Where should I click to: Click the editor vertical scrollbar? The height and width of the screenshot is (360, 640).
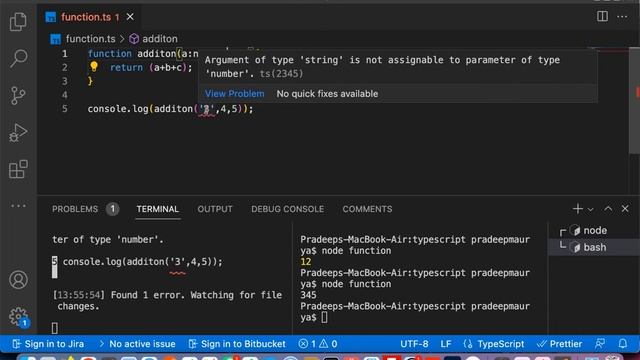(x=634, y=100)
